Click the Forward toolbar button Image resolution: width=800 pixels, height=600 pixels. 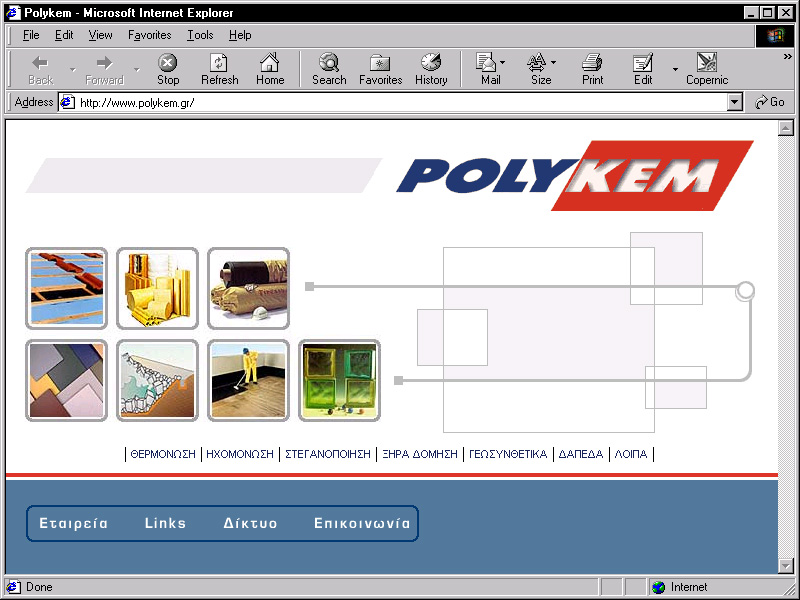click(x=105, y=69)
